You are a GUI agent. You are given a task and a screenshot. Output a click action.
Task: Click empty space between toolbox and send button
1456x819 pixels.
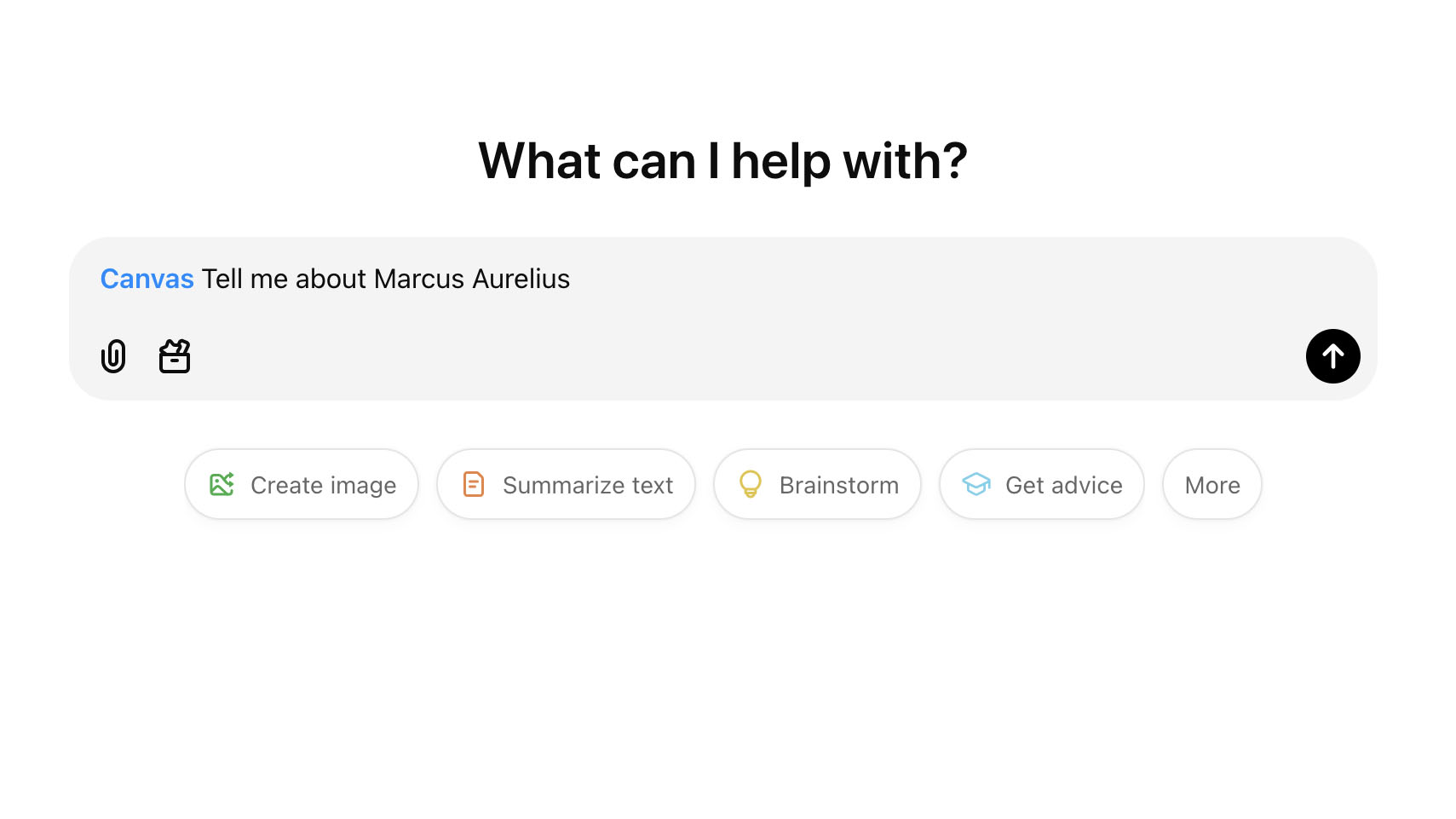coord(741,356)
